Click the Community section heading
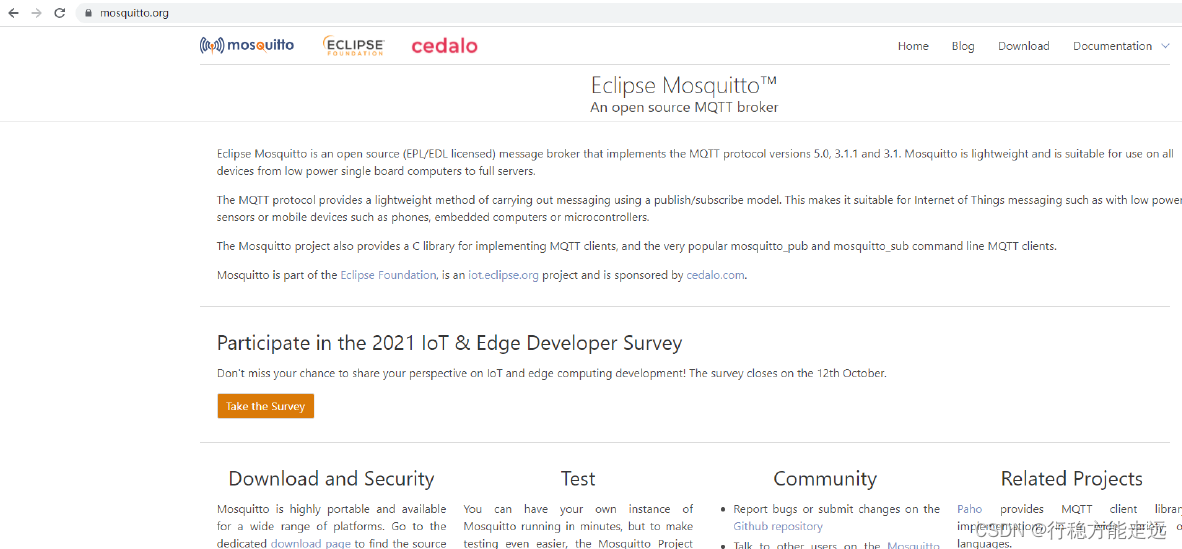 pyautogui.click(x=825, y=479)
